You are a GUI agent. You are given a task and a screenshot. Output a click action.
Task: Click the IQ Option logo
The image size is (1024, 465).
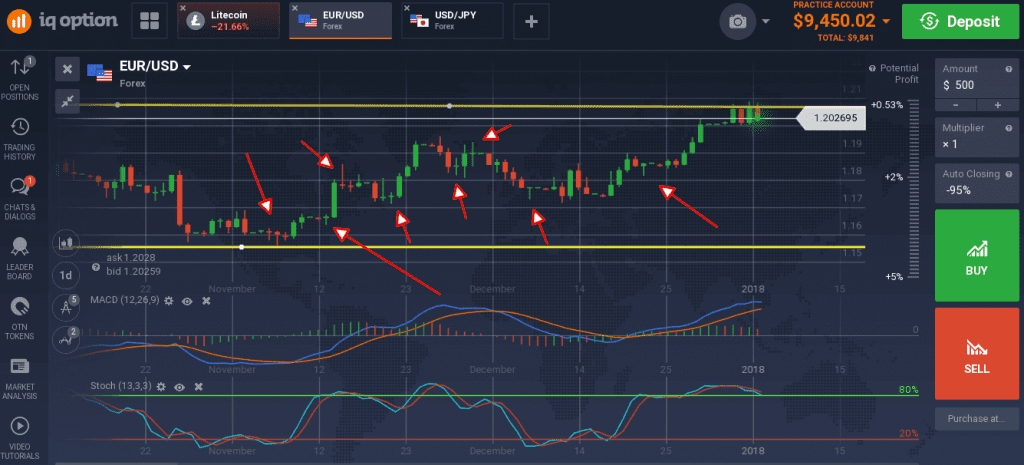click(x=63, y=21)
